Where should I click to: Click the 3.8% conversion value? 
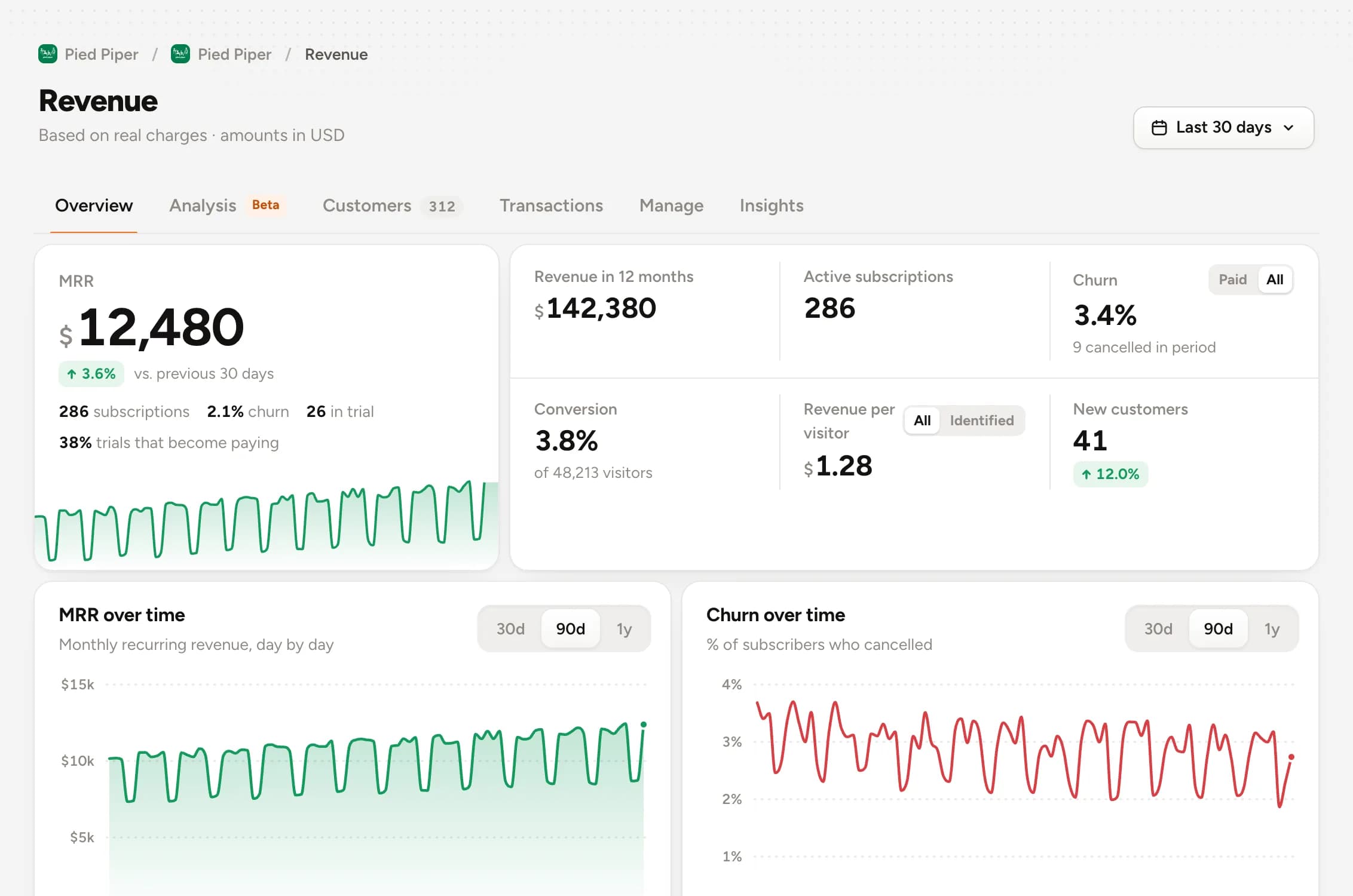[566, 441]
